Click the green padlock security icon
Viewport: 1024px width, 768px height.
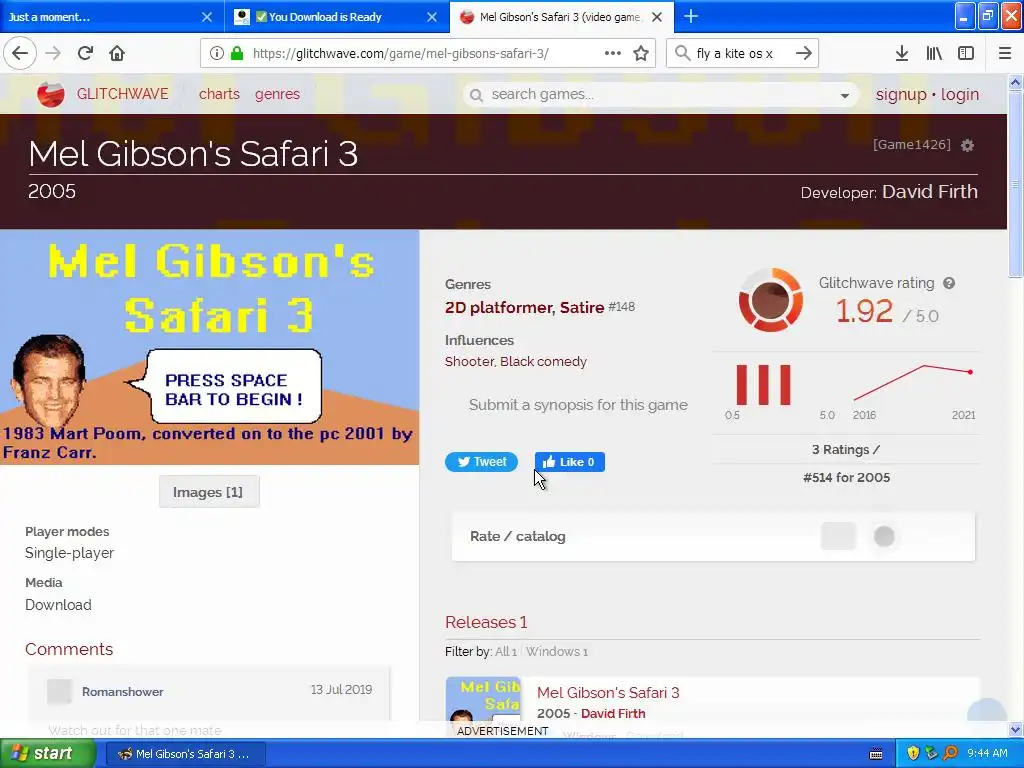point(236,53)
